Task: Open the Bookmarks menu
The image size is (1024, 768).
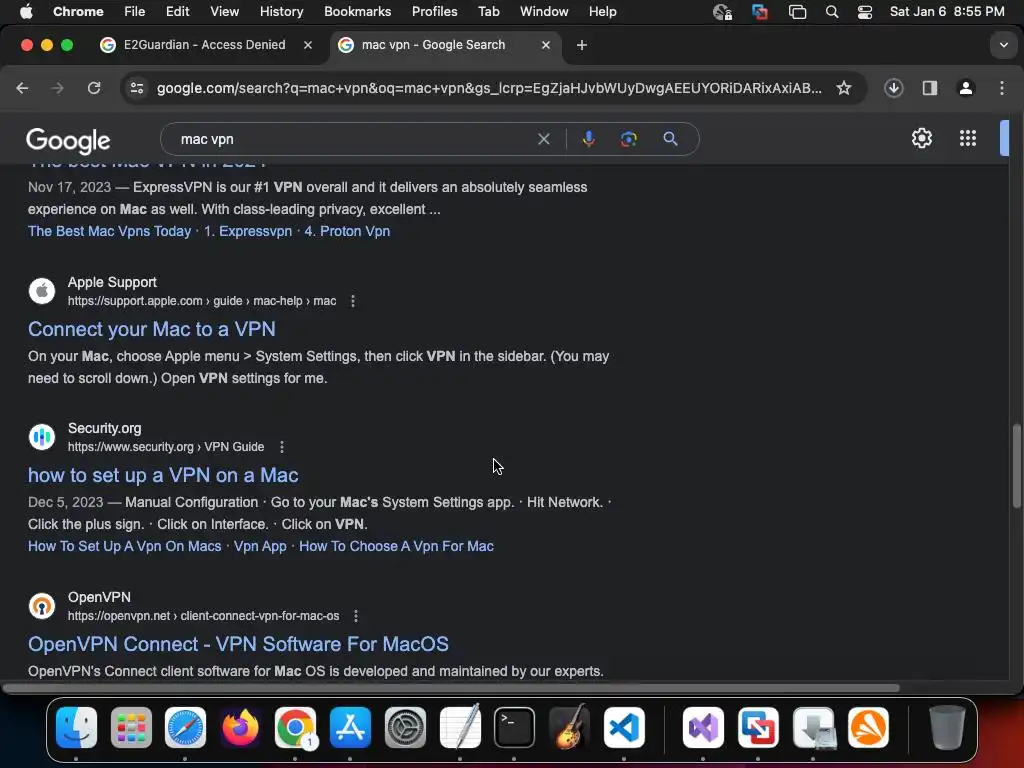Action: pos(357,12)
